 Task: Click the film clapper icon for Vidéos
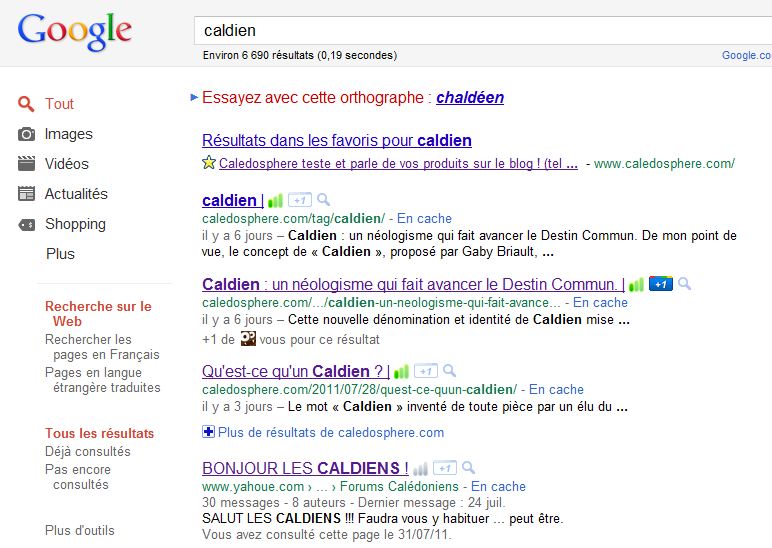[x=26, y=164]
